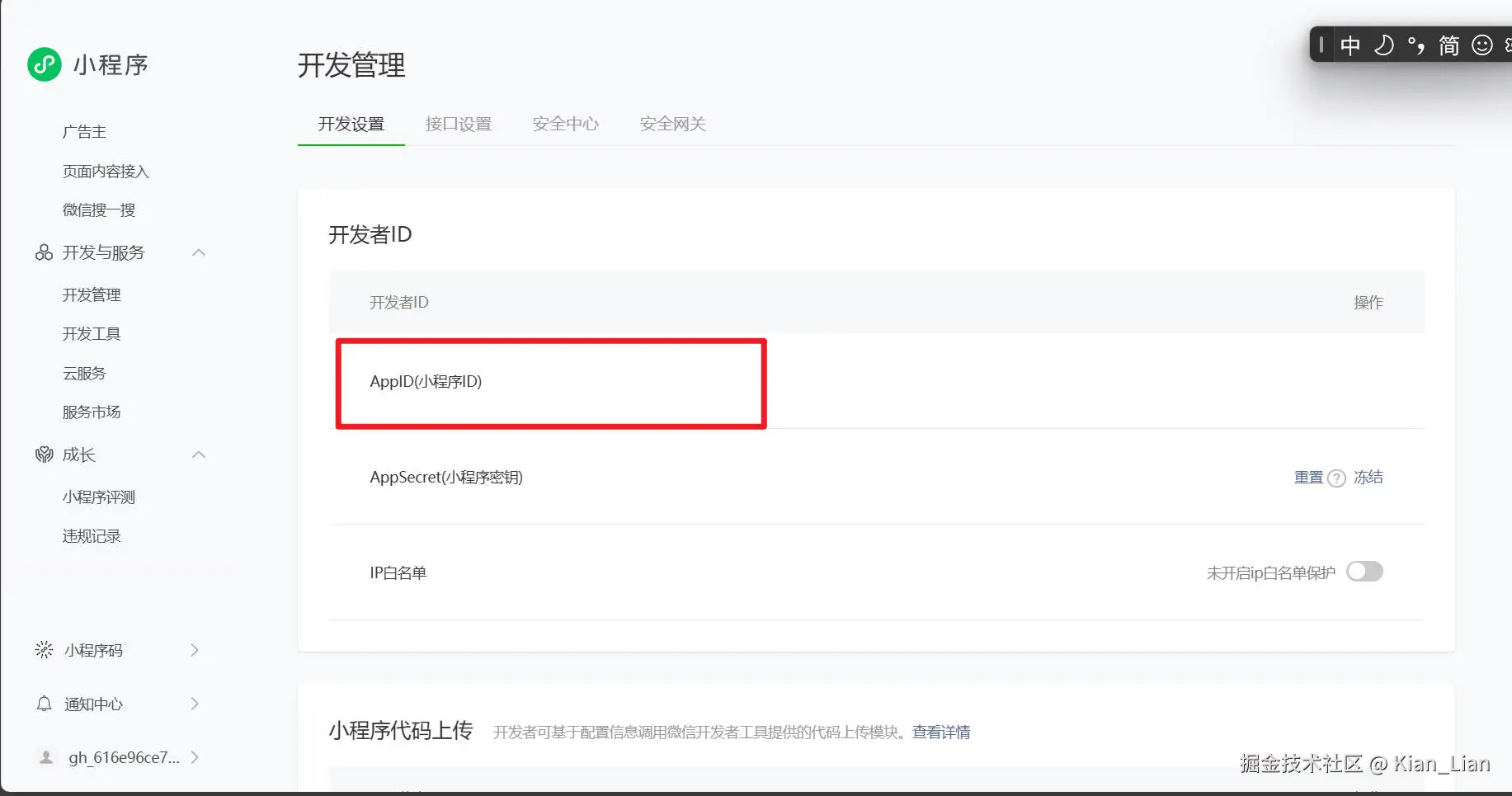Open 小程序评测 in the sidebar
Viewport: 1512px width, 796px height.
(99, 497)
